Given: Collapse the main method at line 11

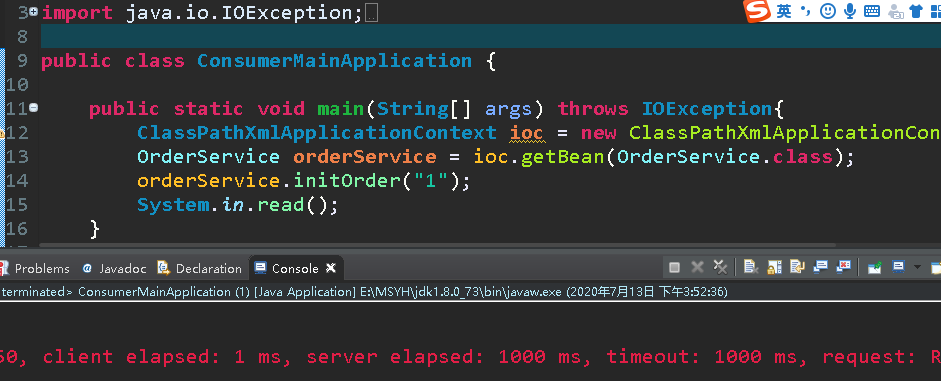Looking at the screenshot, I should (x=34, y=108).
